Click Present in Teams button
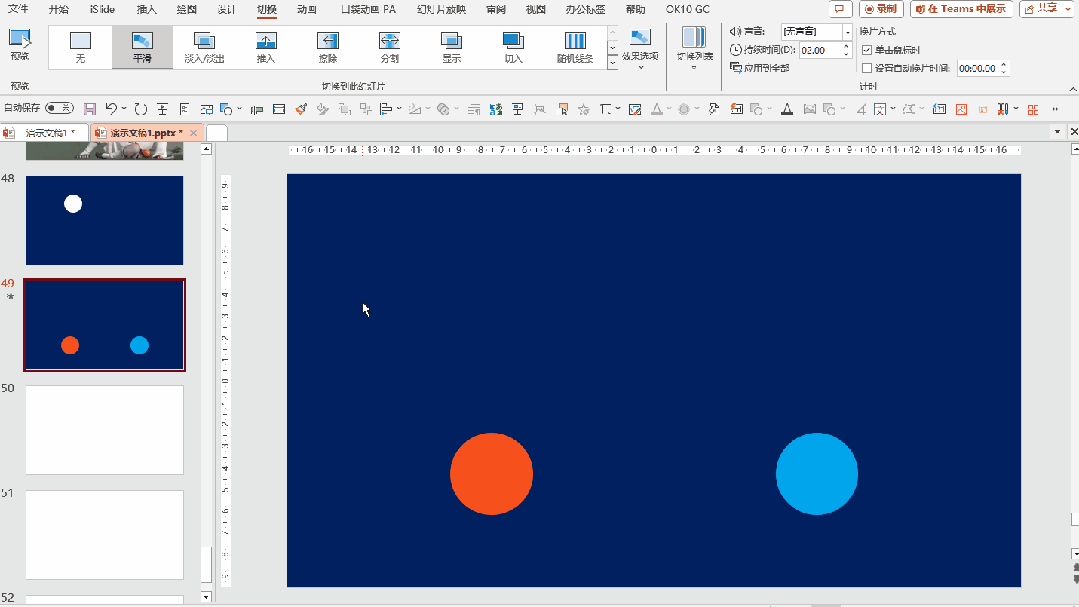Image resolution: width=1079 pixels, height=607 pixels. point(961,9)
